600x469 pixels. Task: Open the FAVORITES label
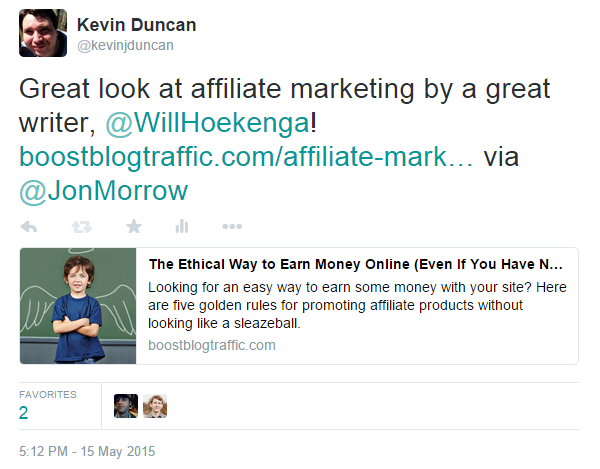click(x=48, y=394)
